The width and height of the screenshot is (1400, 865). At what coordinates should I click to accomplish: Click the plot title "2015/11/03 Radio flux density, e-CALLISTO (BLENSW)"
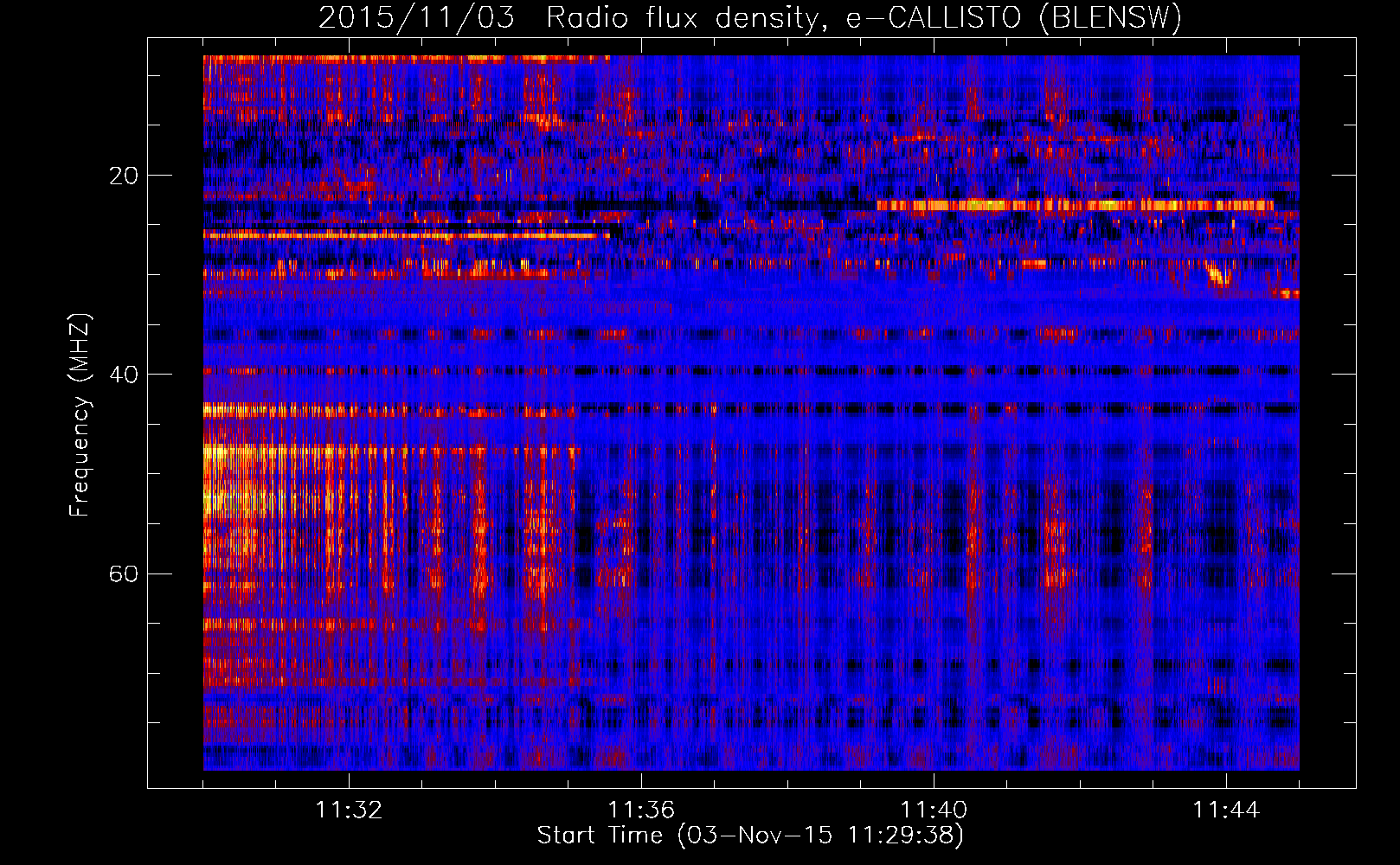750,18
